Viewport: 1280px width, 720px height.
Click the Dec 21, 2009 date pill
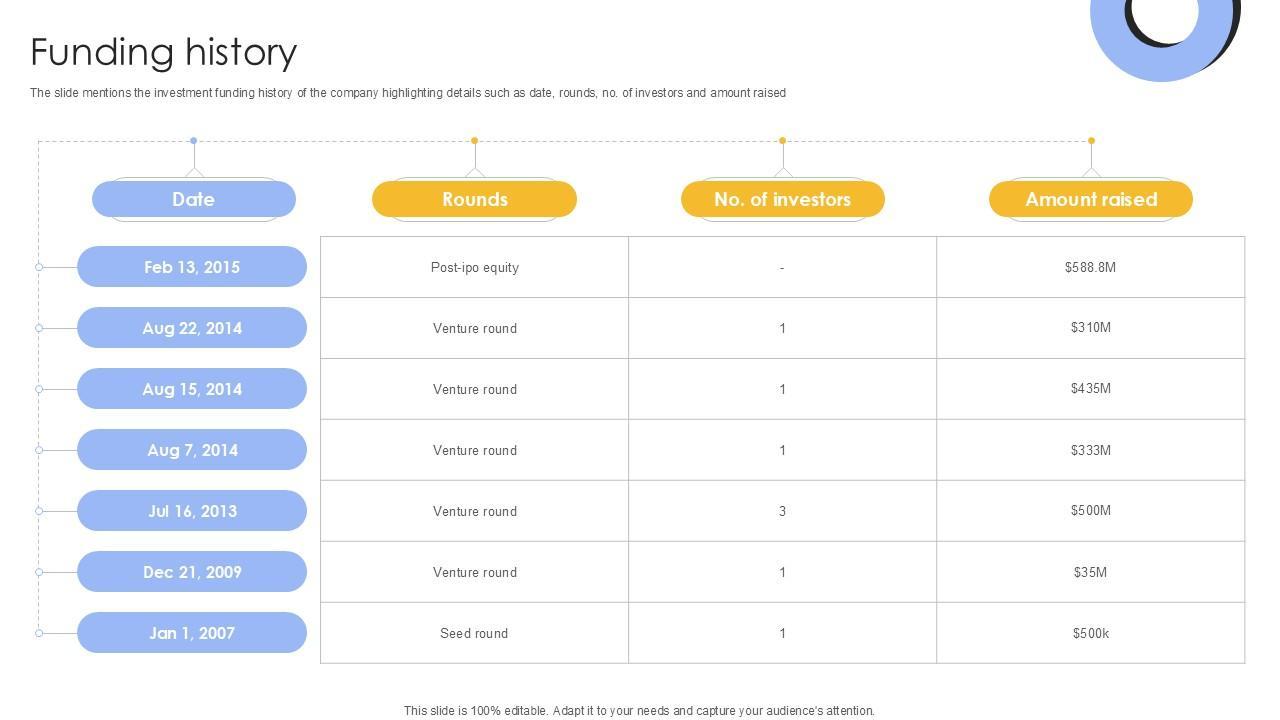(x=192, y=572)
